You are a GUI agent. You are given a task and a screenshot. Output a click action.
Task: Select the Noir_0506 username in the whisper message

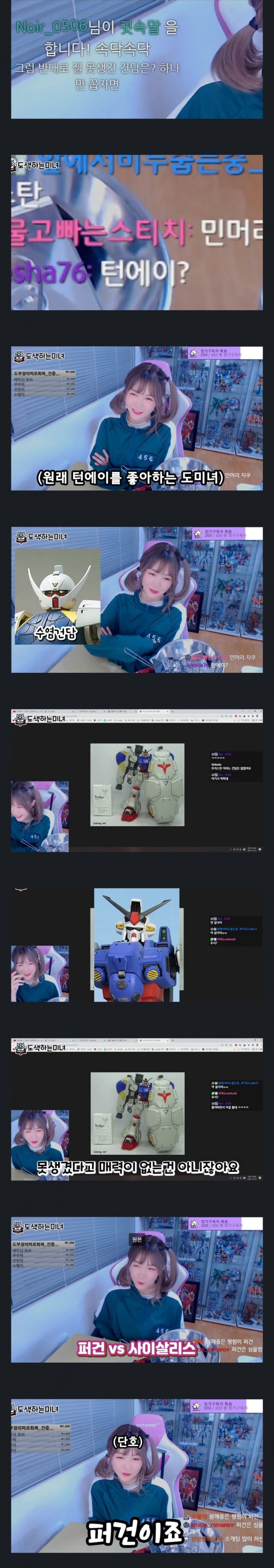point(51,27)
